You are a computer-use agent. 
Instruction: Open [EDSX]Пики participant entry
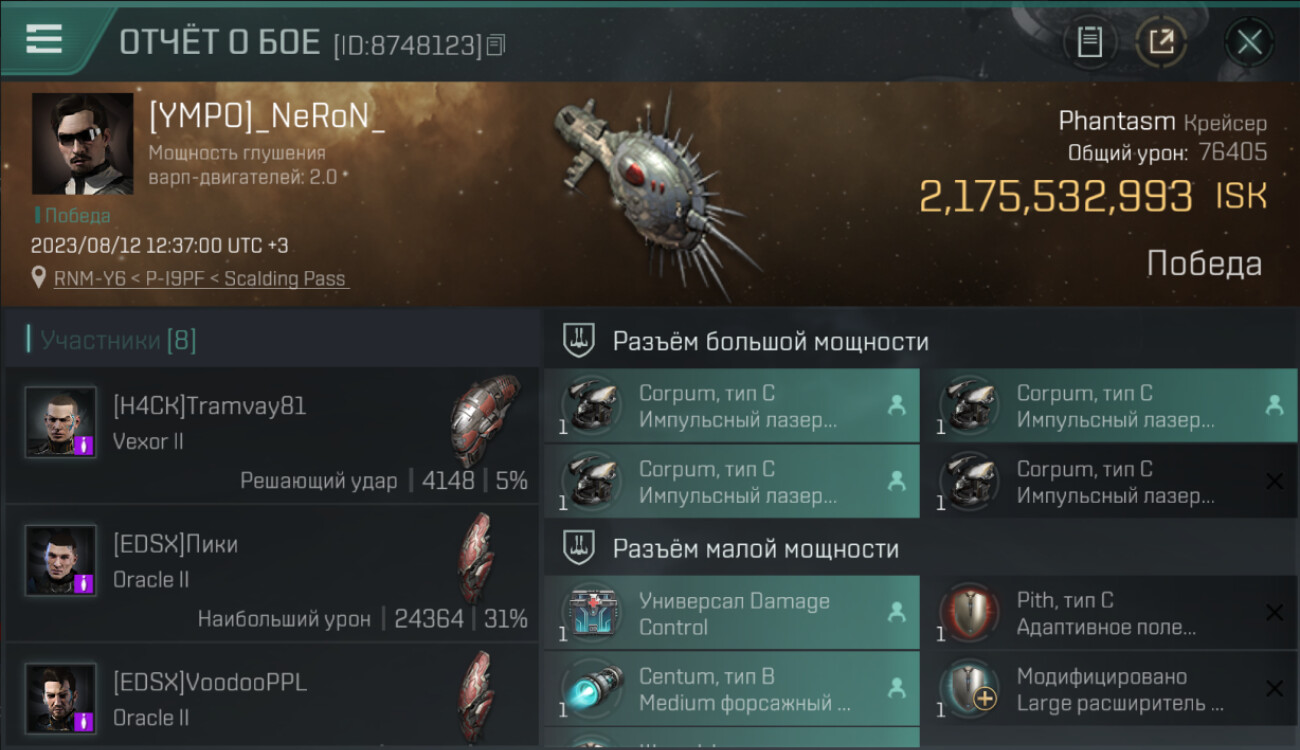[x=271, y=574]
